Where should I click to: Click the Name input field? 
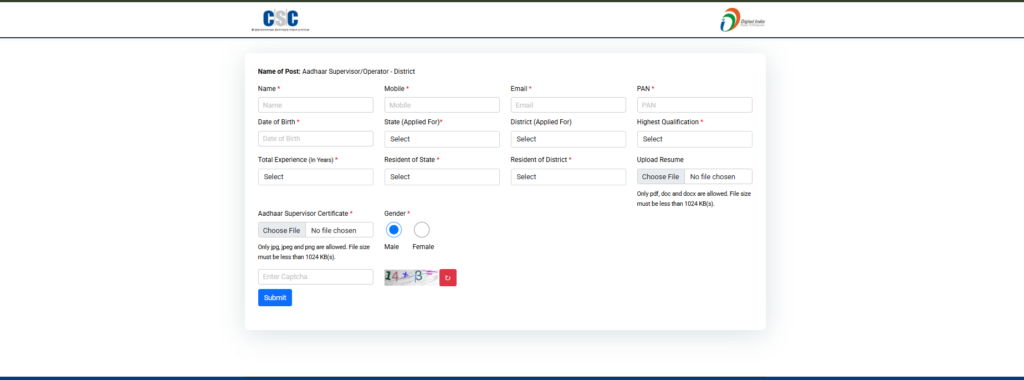pos(315,105)
